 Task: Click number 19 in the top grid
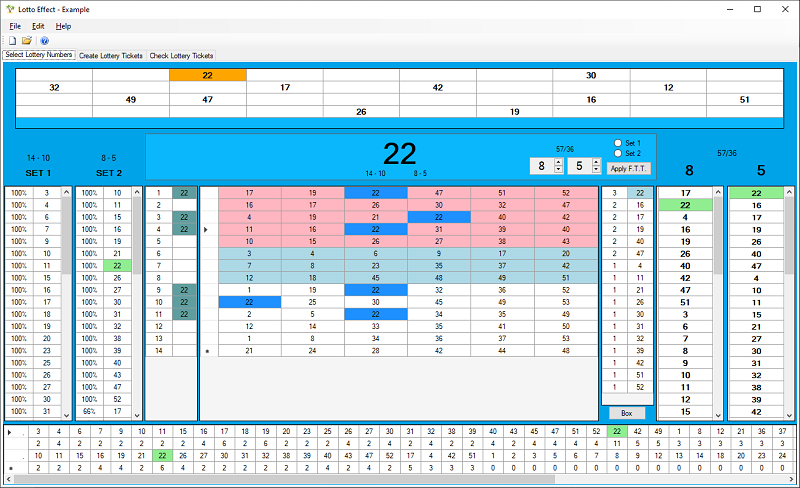514,112
